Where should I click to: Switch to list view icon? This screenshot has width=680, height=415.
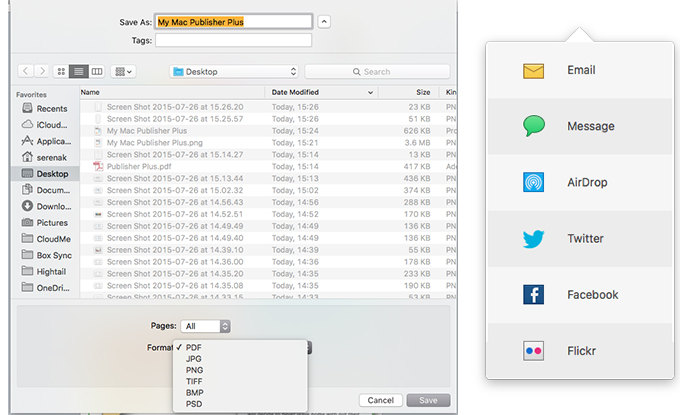[79, 72]
